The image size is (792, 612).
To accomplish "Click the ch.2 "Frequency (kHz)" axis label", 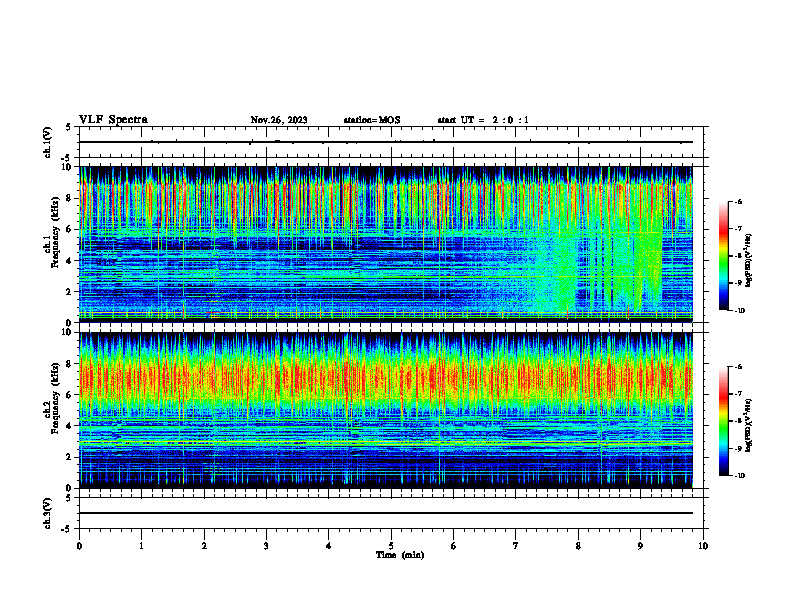I will pyautogui.click(x=56, y=398).
